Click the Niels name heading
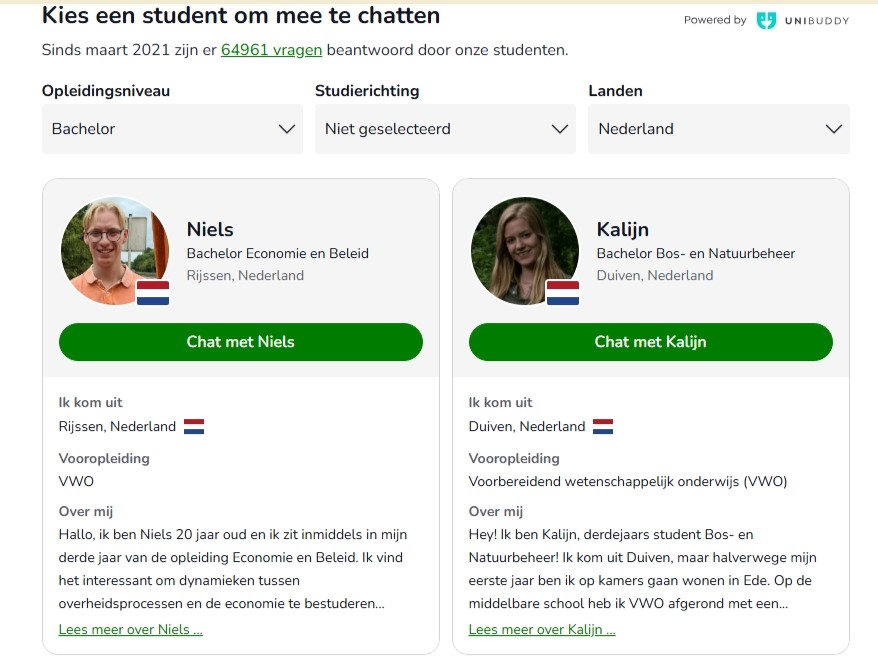This screenshot has width=878, height=662. pyautogui.click(x=210, y=230)
